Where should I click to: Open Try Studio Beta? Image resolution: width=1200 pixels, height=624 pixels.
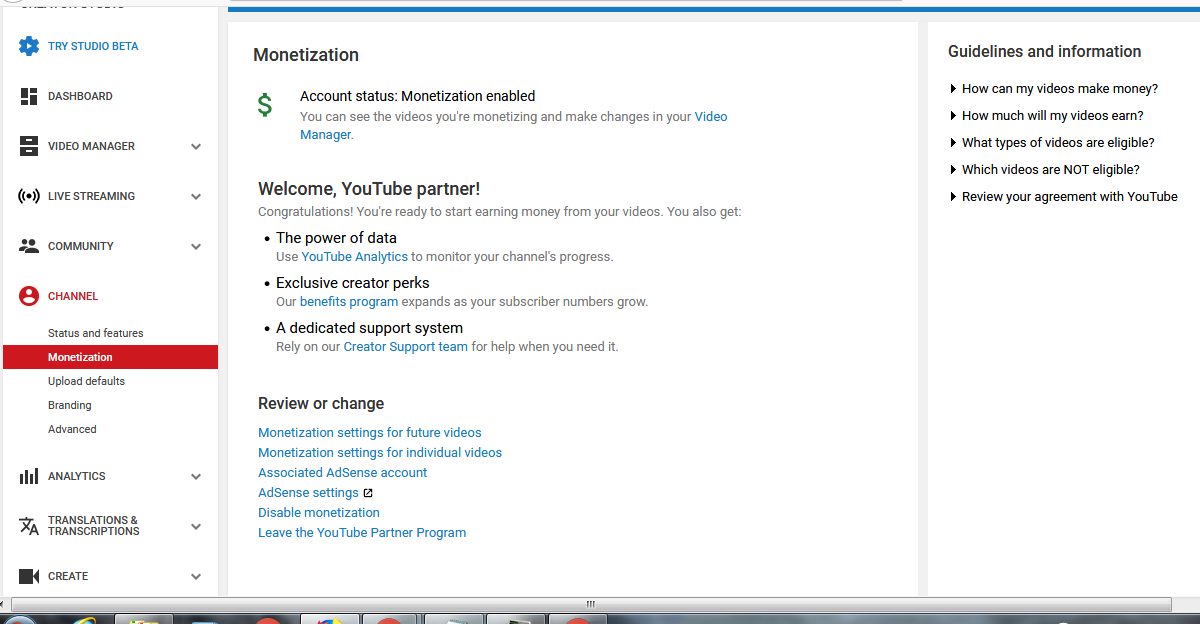[x=93, y=46]
